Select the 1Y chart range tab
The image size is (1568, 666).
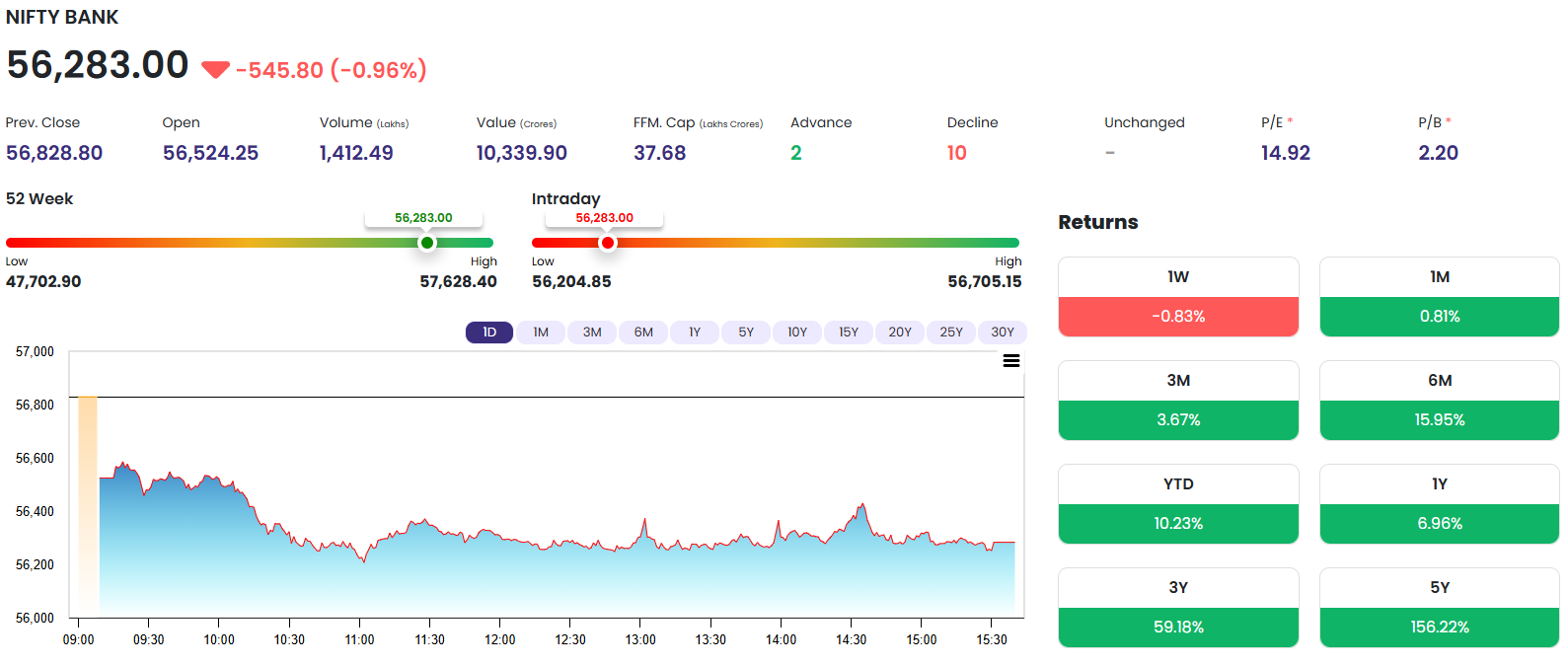coord(695,333)
